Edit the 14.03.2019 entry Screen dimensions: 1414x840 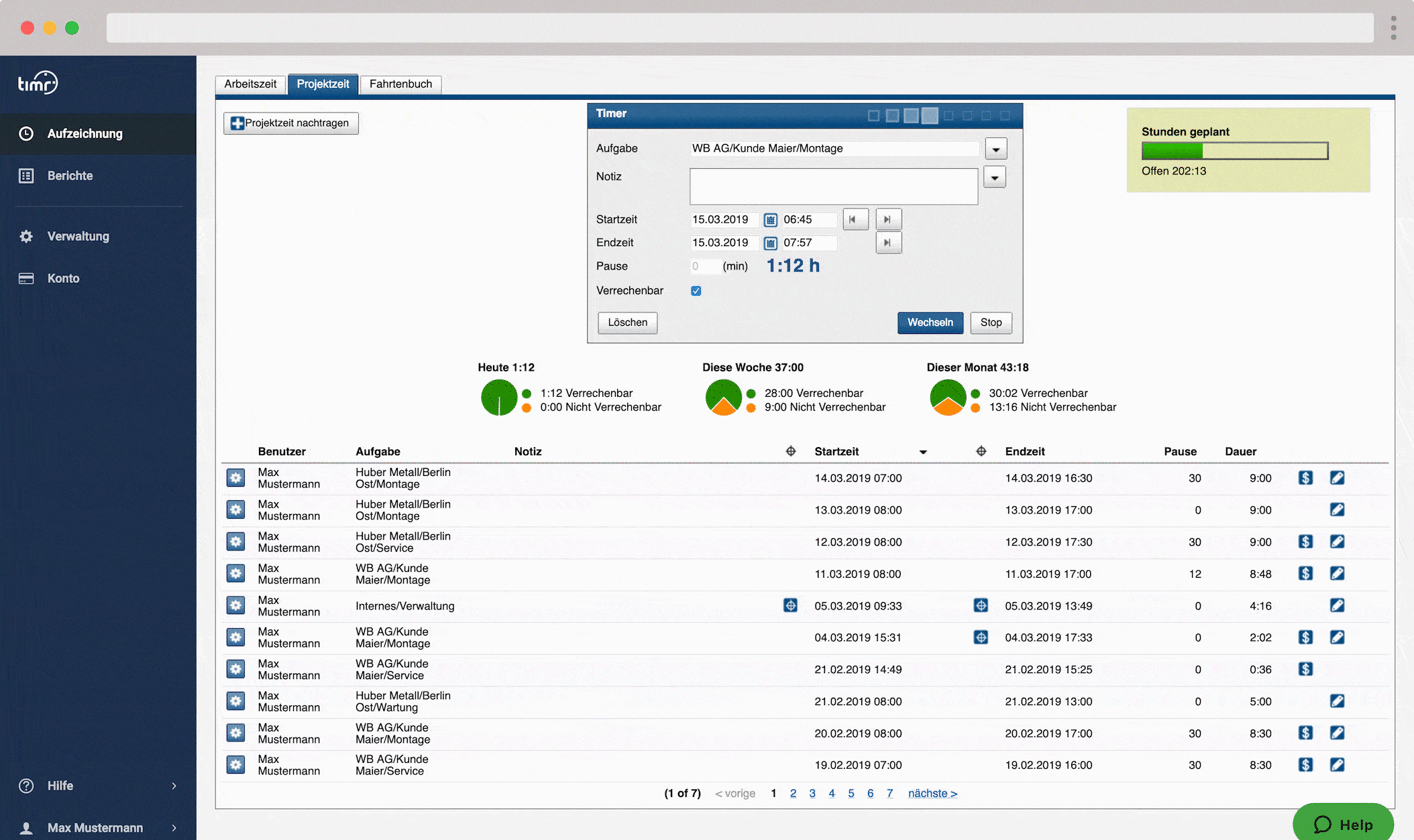[x=1337, y=478]
